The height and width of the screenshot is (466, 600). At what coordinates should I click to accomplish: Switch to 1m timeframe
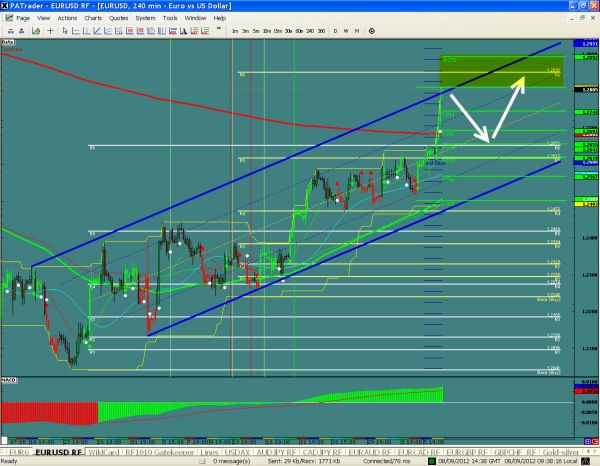(234, 31)
